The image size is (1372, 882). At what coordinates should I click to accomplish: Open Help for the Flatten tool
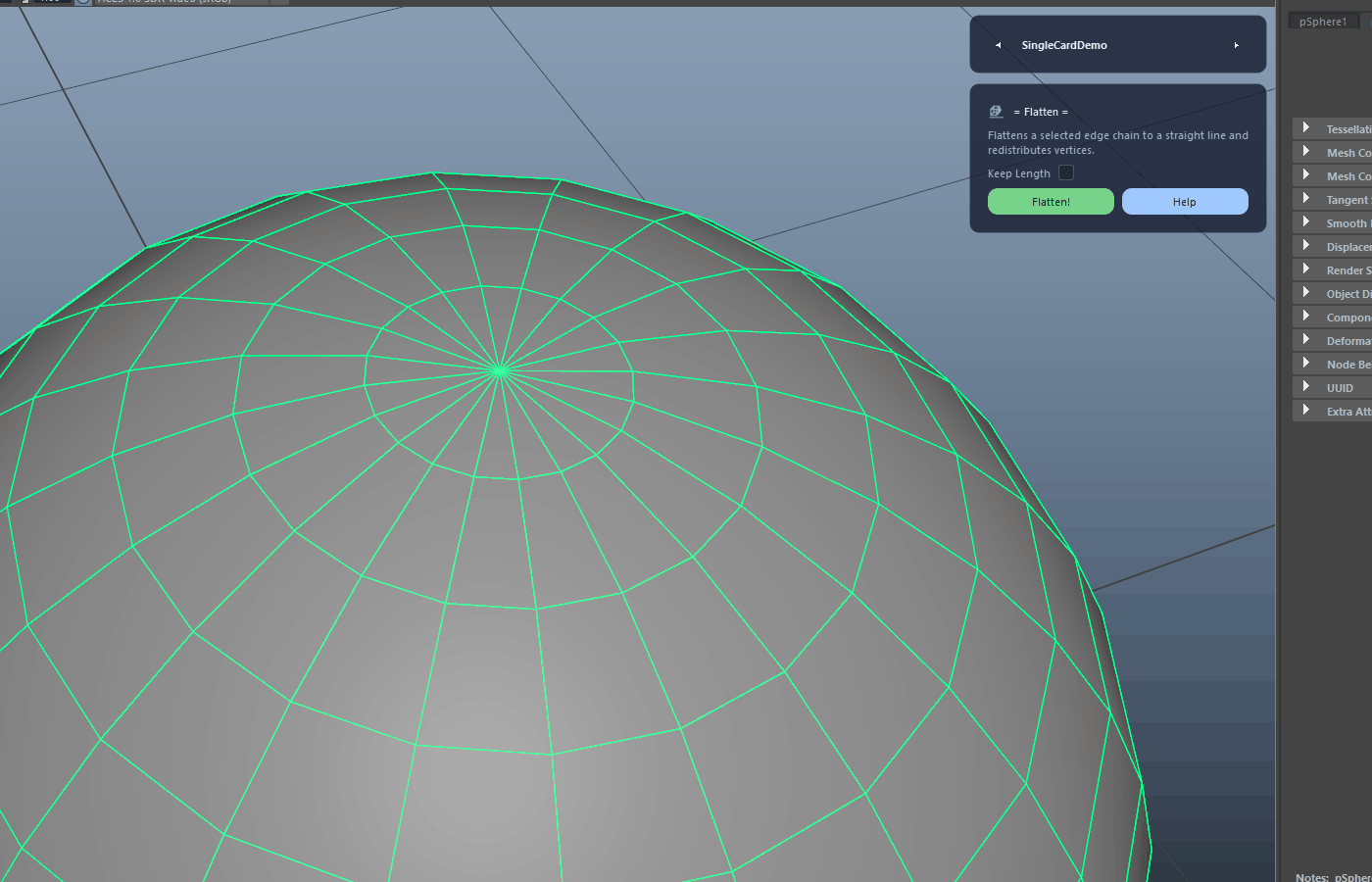tap(1185, 201)
